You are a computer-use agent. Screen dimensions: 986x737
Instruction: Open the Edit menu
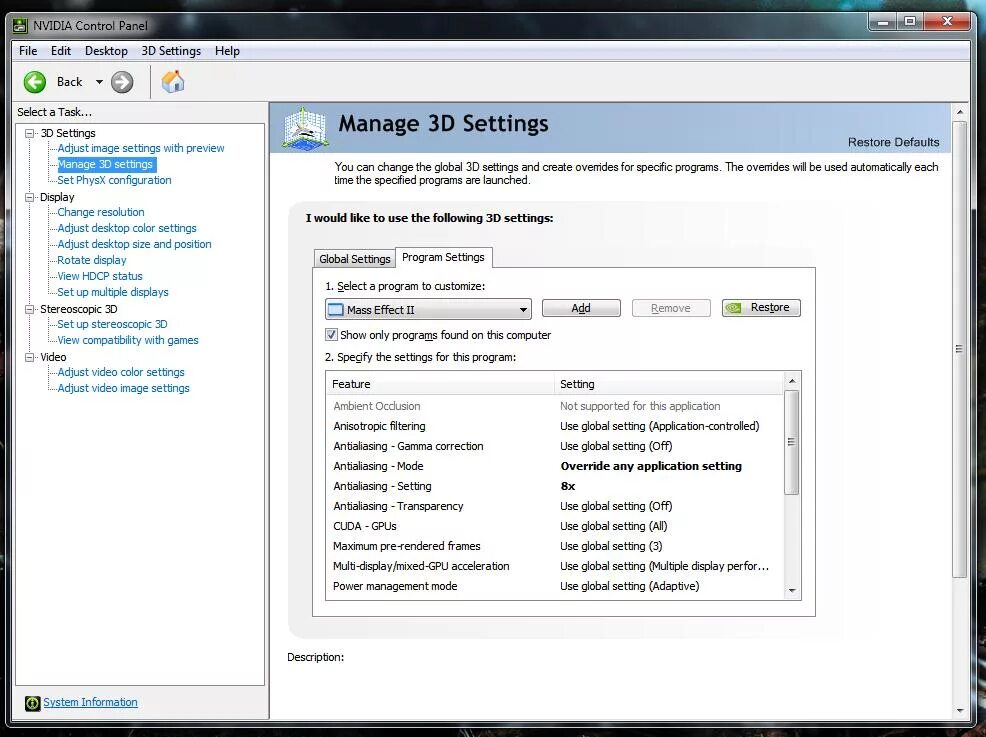pos(61,51)
